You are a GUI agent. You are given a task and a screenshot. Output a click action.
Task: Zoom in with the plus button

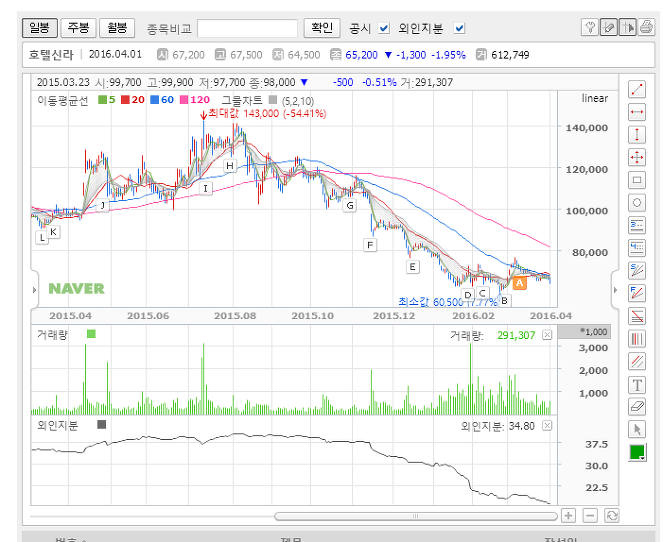[568, 515]
